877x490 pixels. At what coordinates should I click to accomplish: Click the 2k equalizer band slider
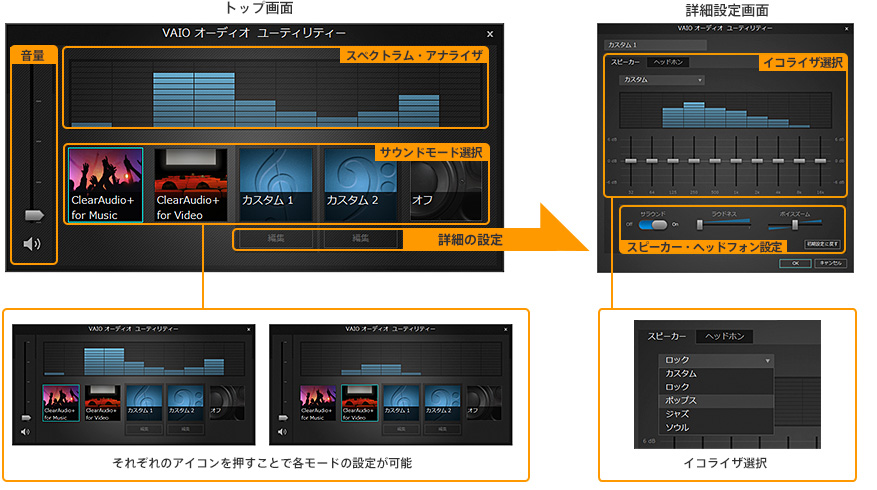(x=757, y=161)
